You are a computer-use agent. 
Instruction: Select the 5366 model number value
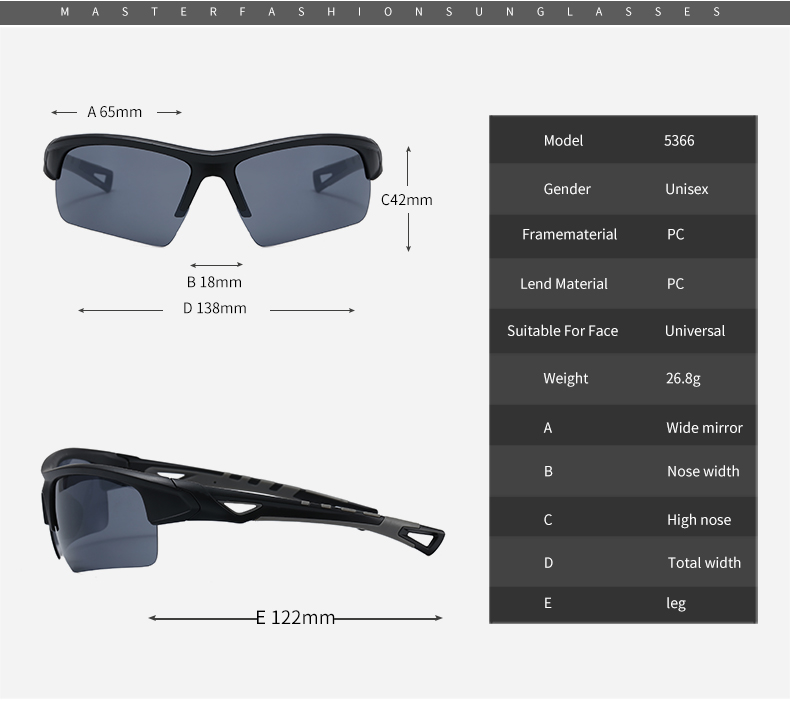point(679,140)
